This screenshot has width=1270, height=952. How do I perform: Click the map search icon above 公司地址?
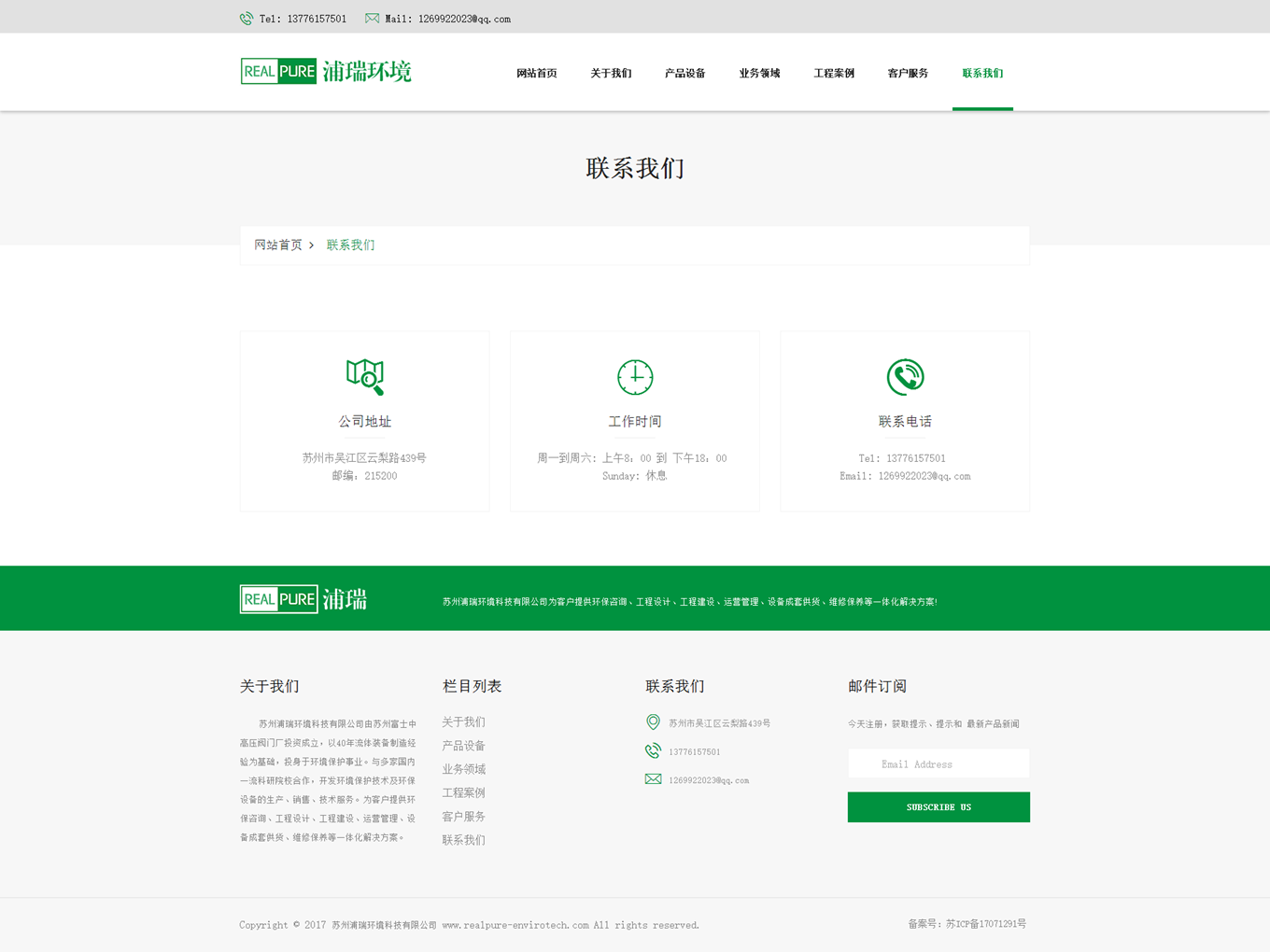pyautogui.click(x=364, y=377)
